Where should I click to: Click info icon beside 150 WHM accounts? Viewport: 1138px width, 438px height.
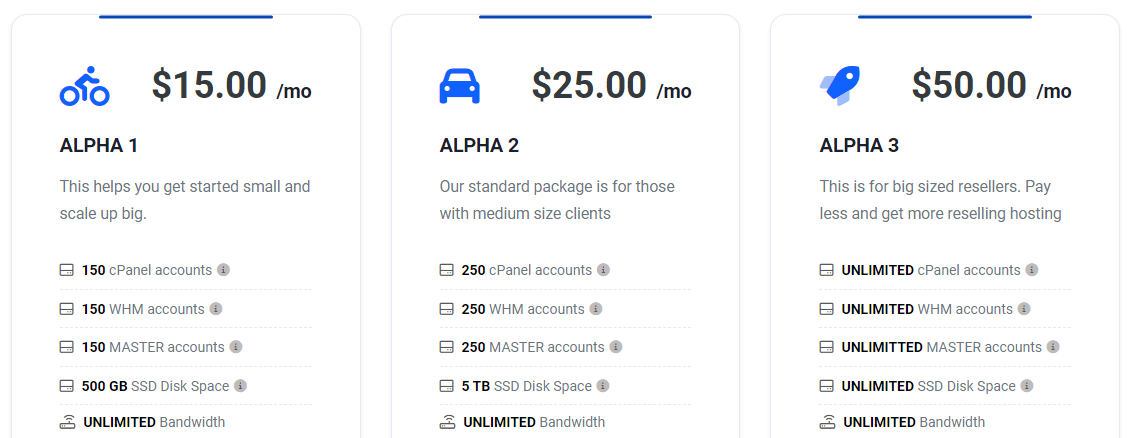click(216, 309)
